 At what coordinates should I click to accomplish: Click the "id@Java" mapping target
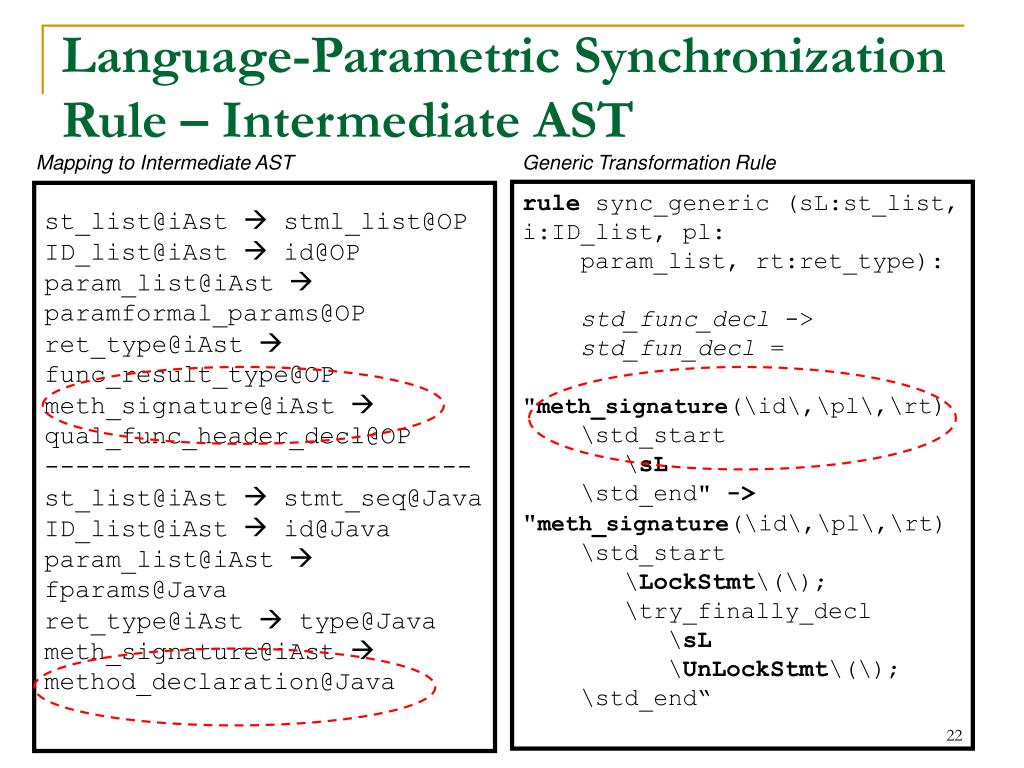337,529
